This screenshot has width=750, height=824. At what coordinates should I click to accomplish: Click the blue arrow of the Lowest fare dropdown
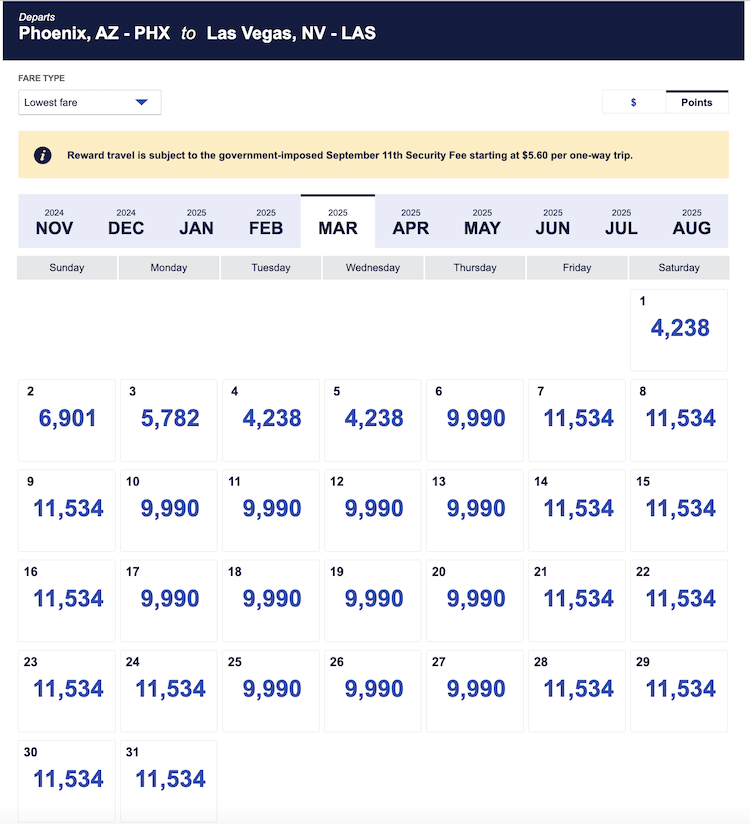(141, 102)
